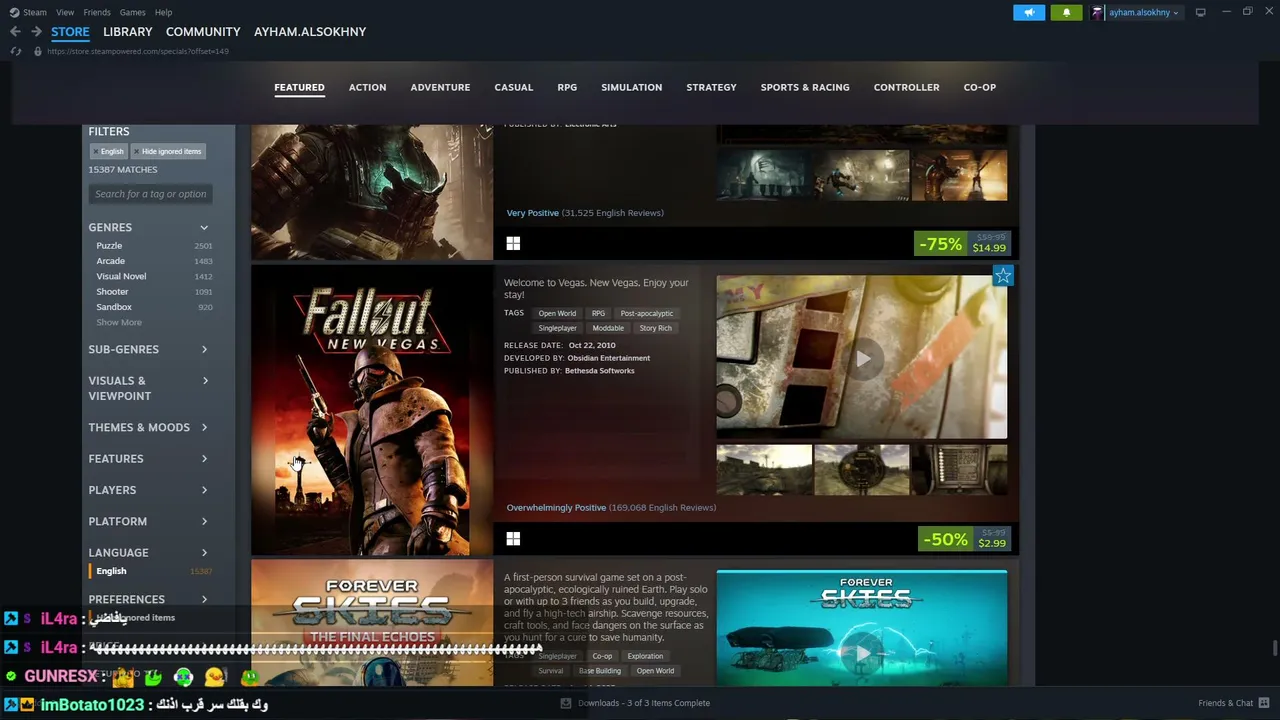Expand the Preferences filter section
Viewport: 1280px width, 720px height.
150,599
